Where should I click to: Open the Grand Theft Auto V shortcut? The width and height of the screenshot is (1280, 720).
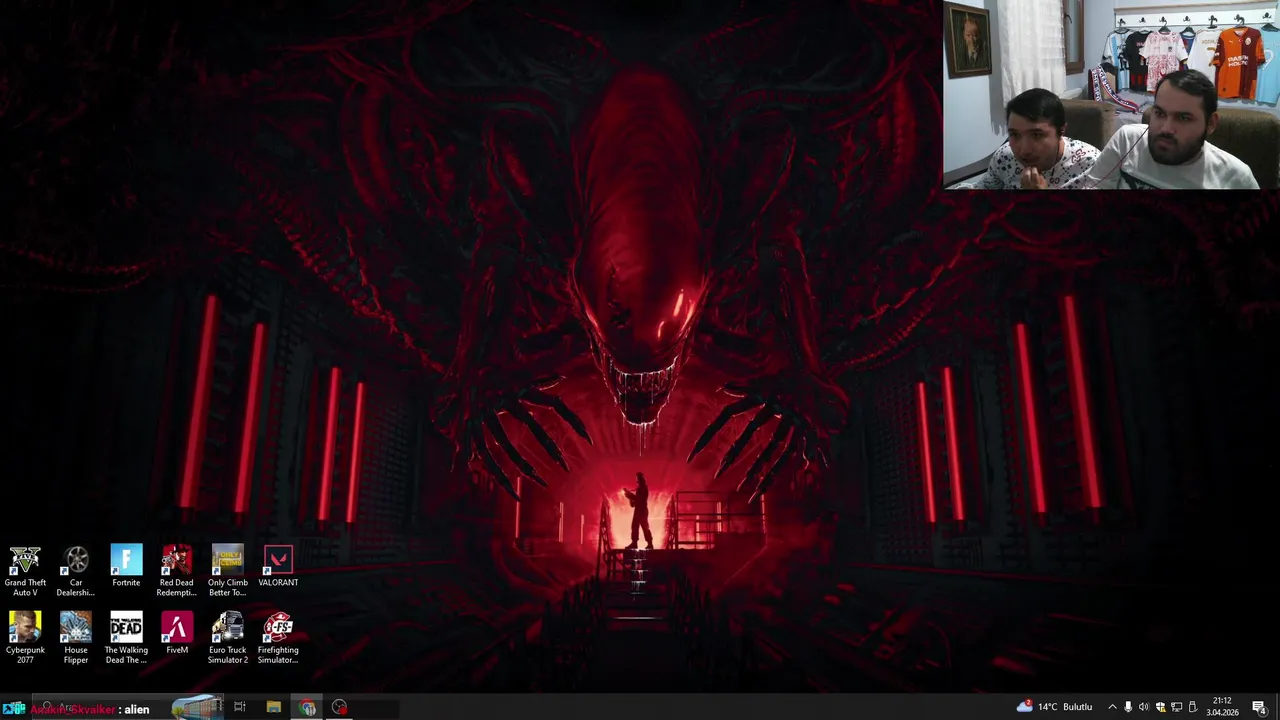click(25, 571)
